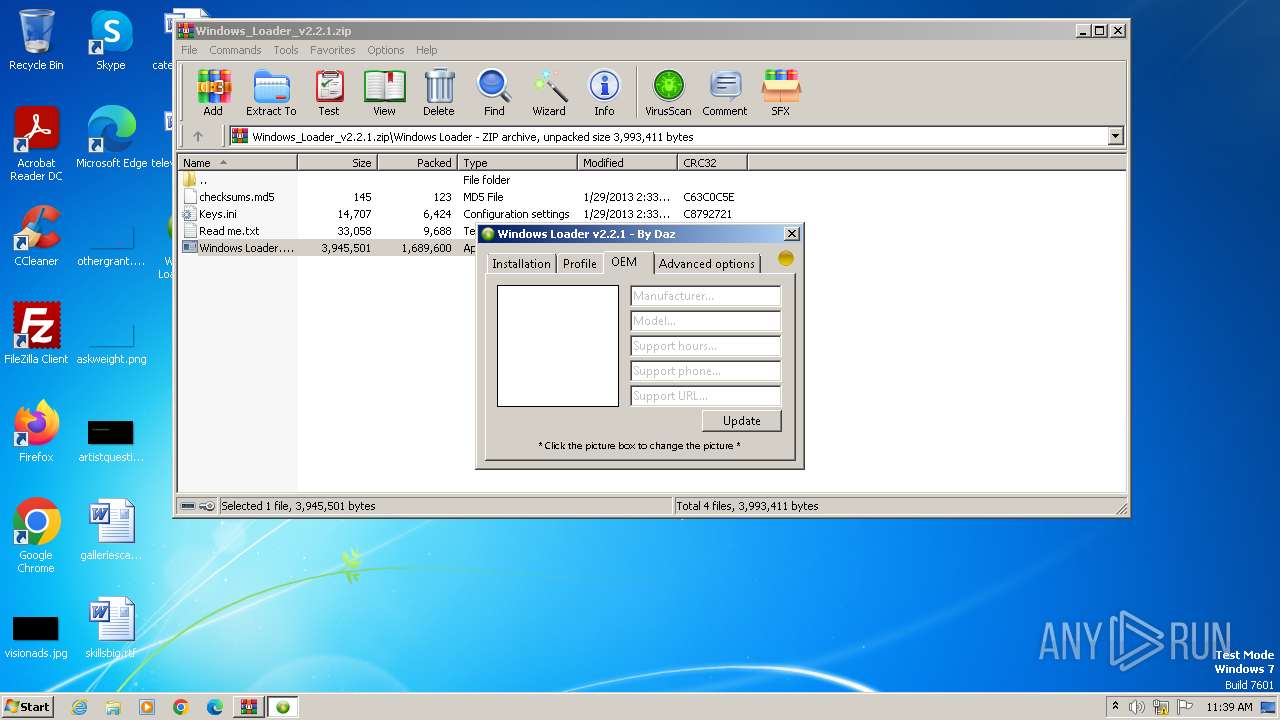The height and width of the screenshot is (720, 1280).
Task: Click the Support URL field
Action: pyautogui.click(x=705, y=396)
